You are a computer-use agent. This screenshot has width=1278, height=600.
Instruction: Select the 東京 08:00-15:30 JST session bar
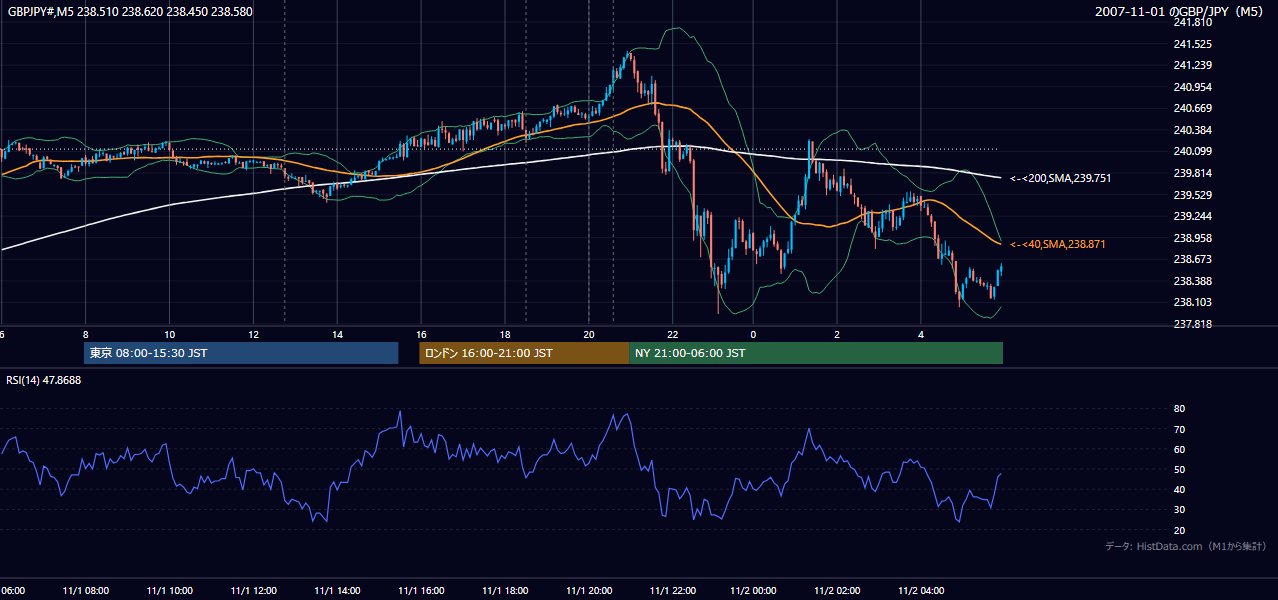[241, 353]
